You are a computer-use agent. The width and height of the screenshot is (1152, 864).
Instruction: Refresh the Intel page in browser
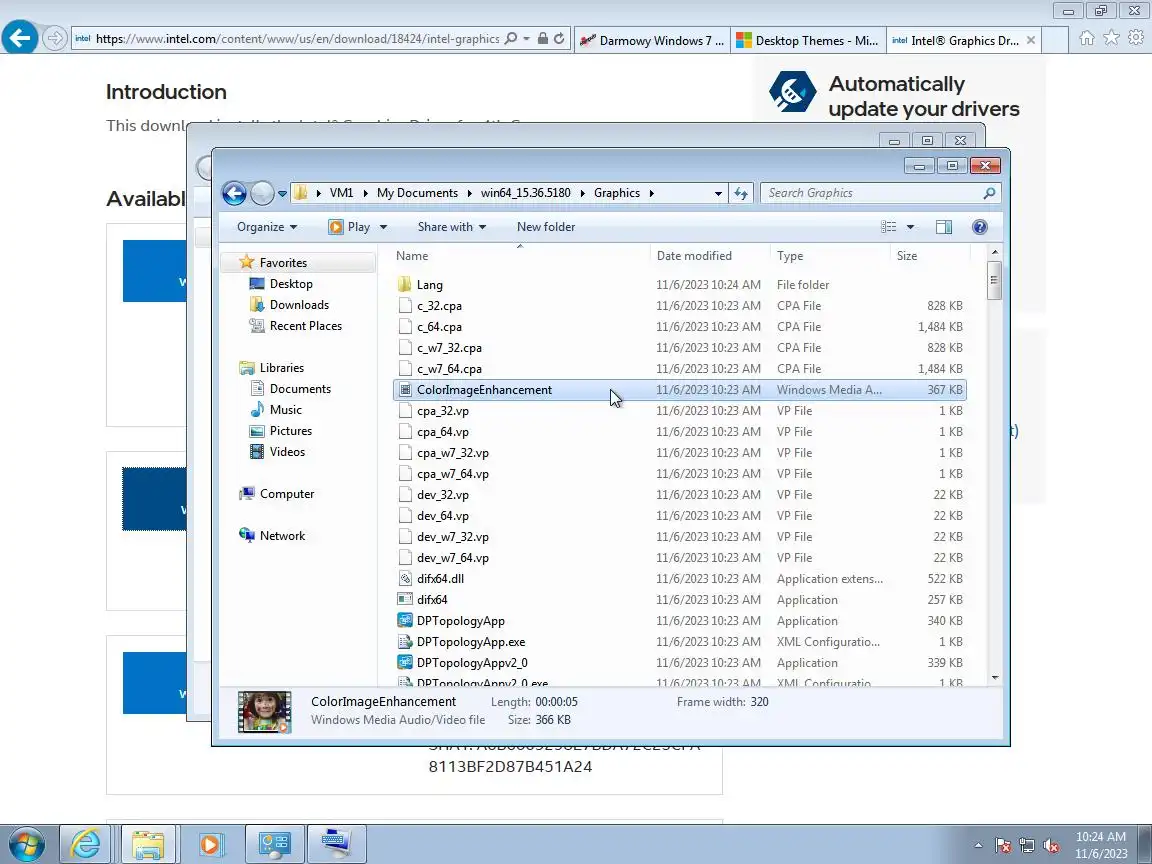560,38
